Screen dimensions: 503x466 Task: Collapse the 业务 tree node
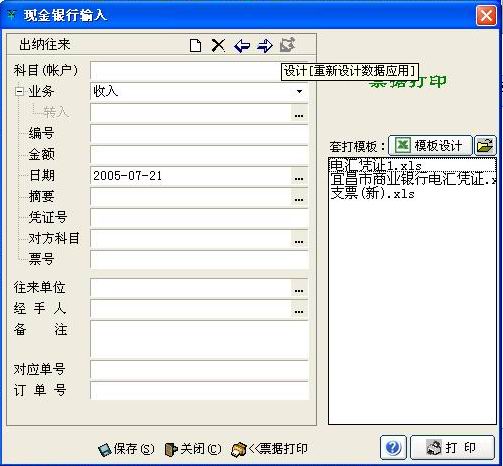[19, 91]
